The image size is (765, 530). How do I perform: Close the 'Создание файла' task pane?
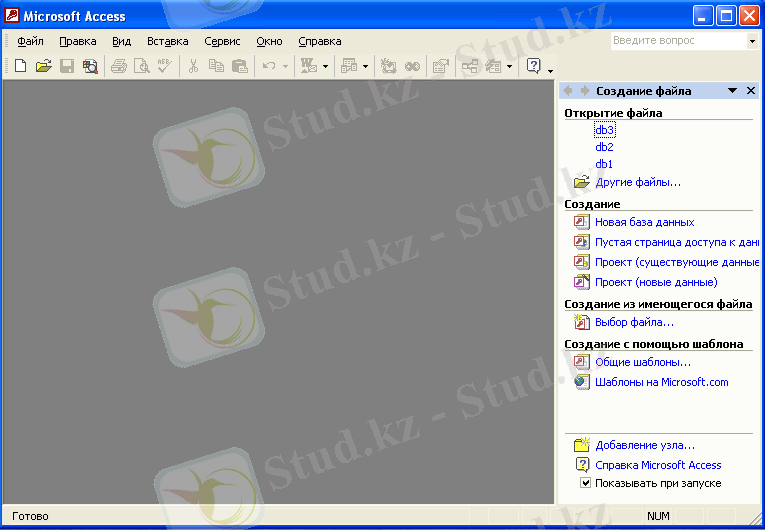[x=751, y=91]
